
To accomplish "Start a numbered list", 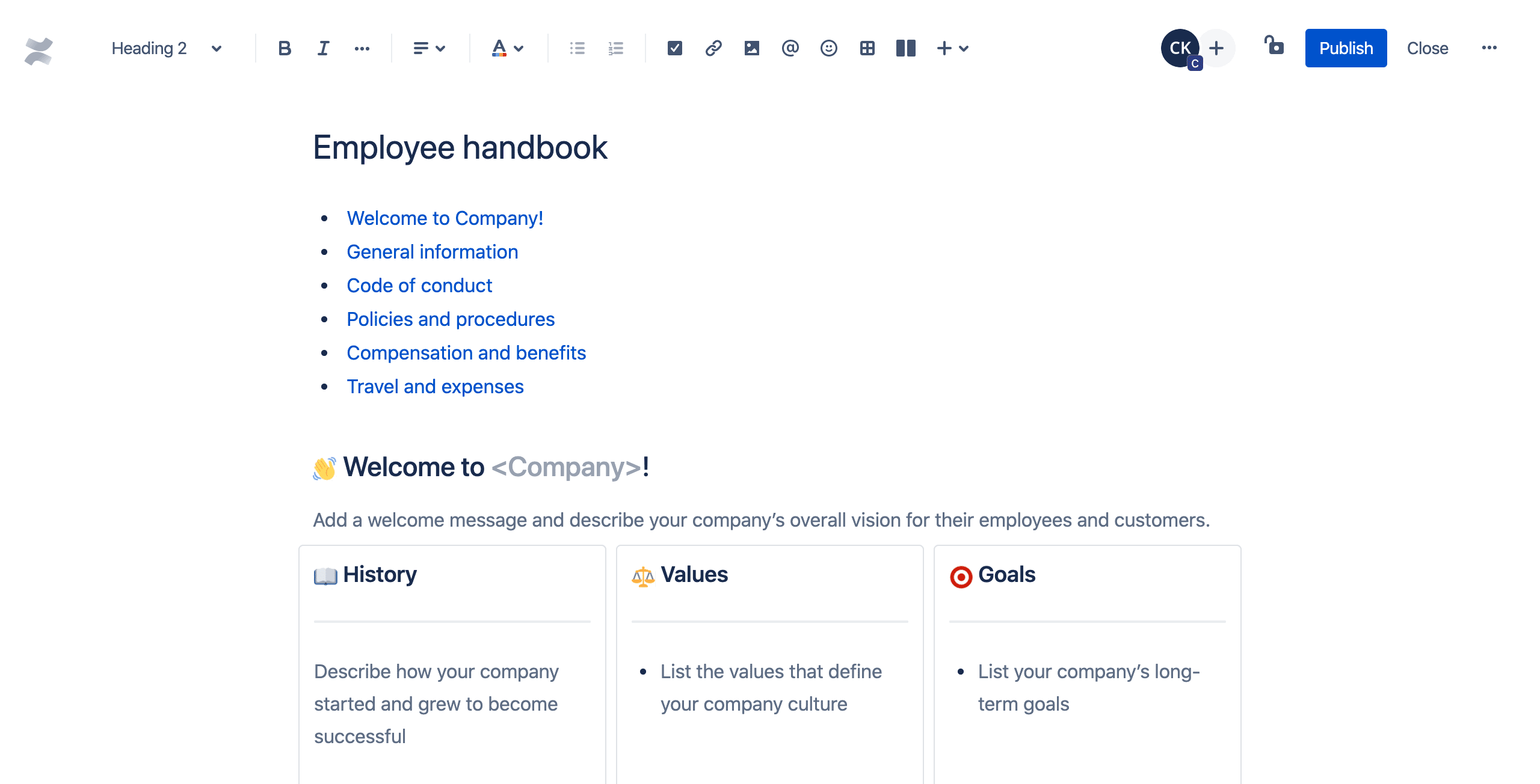I will 615,48.
